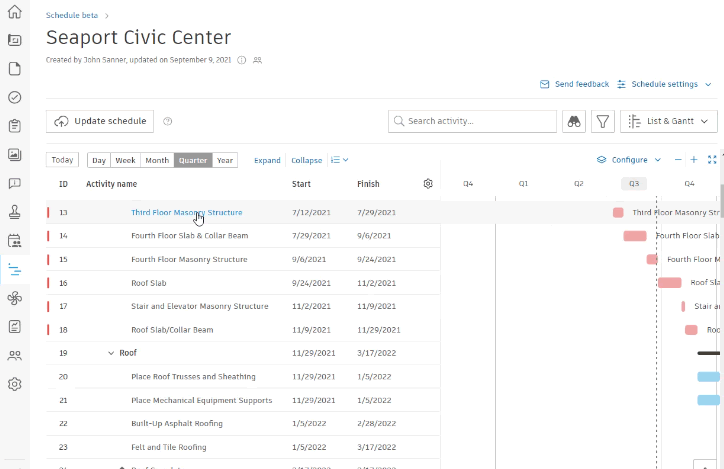This screenshot has height=469, width=724.
Task: Zoom in Gantt with plus icon
Action: (x=694, y=160)
